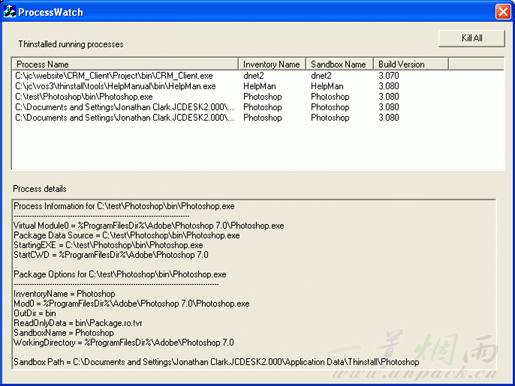
Task: Close the ProcessWatch window
Action: (x=503, y=12)
